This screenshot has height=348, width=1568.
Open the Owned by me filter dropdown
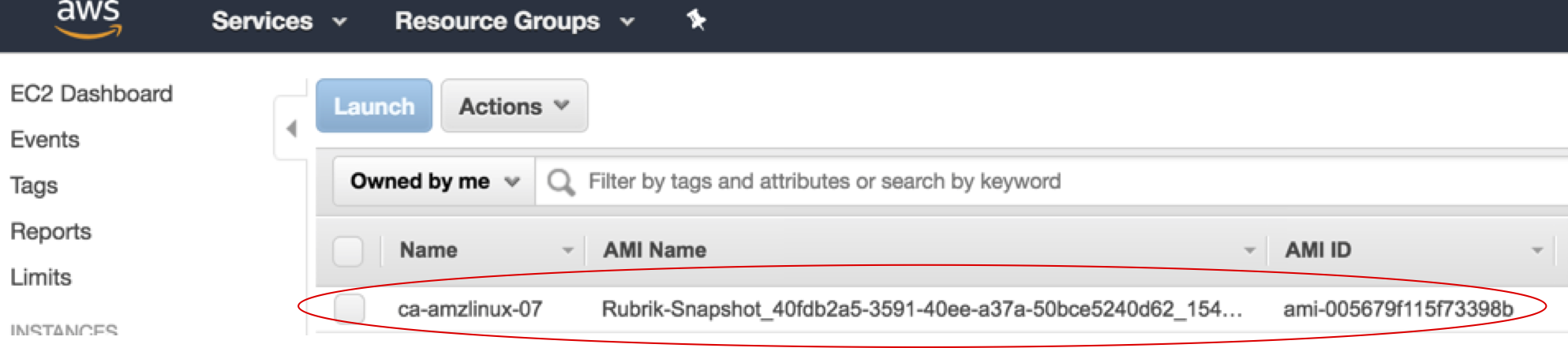(434, 181)
